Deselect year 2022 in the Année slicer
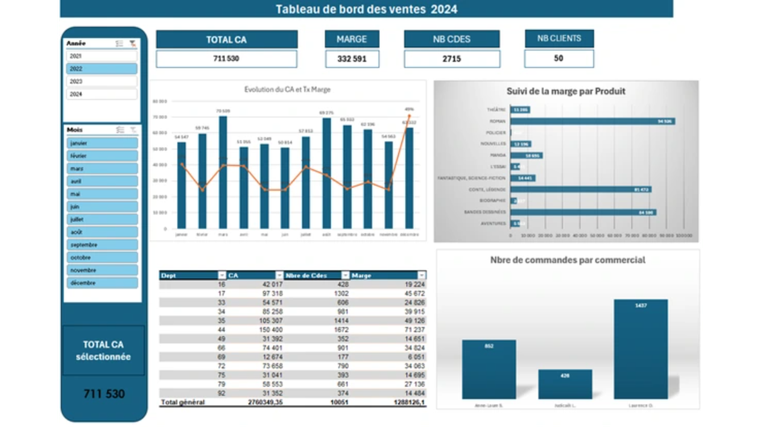This screenshot has width=760, height=427. tap(102, 69)
